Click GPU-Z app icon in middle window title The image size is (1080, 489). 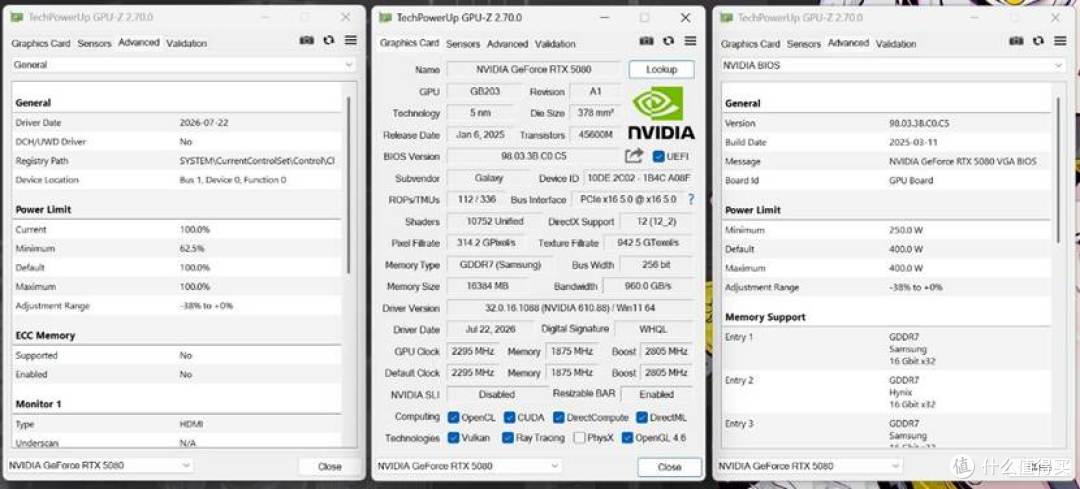(x=385, y=18)
